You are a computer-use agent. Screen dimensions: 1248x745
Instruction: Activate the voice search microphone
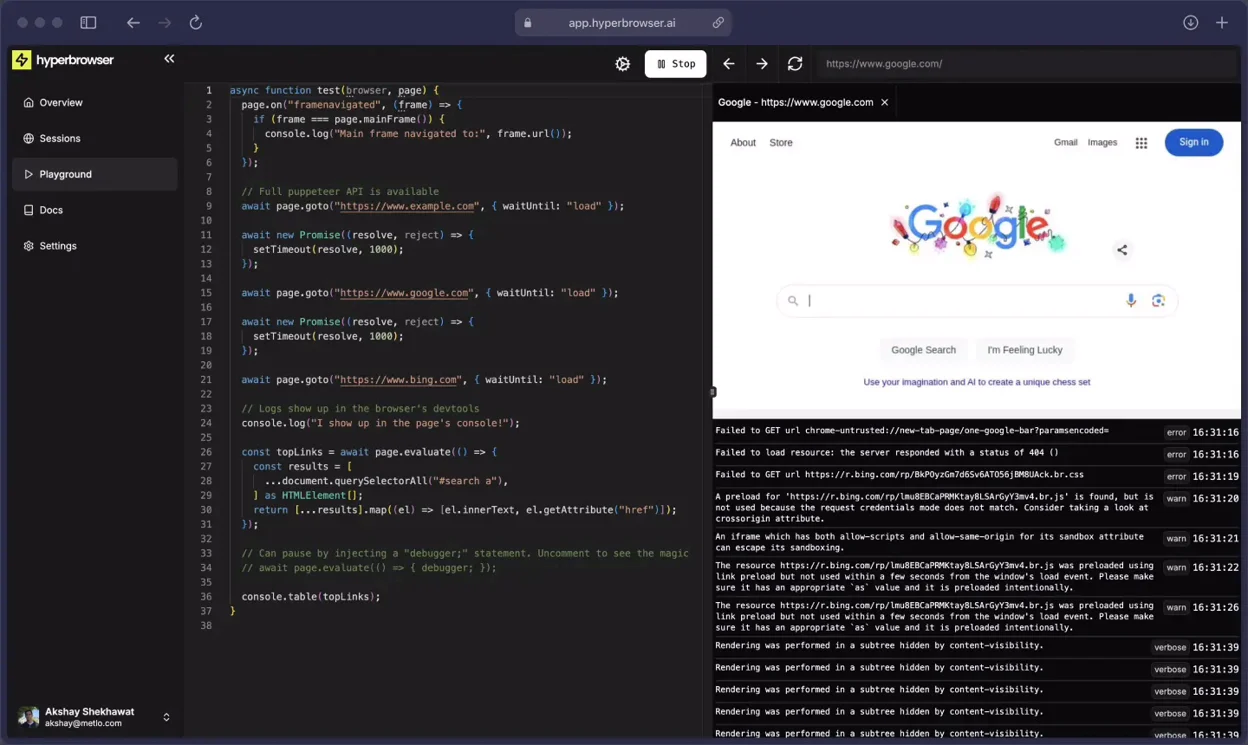(x=1131, y=300)
